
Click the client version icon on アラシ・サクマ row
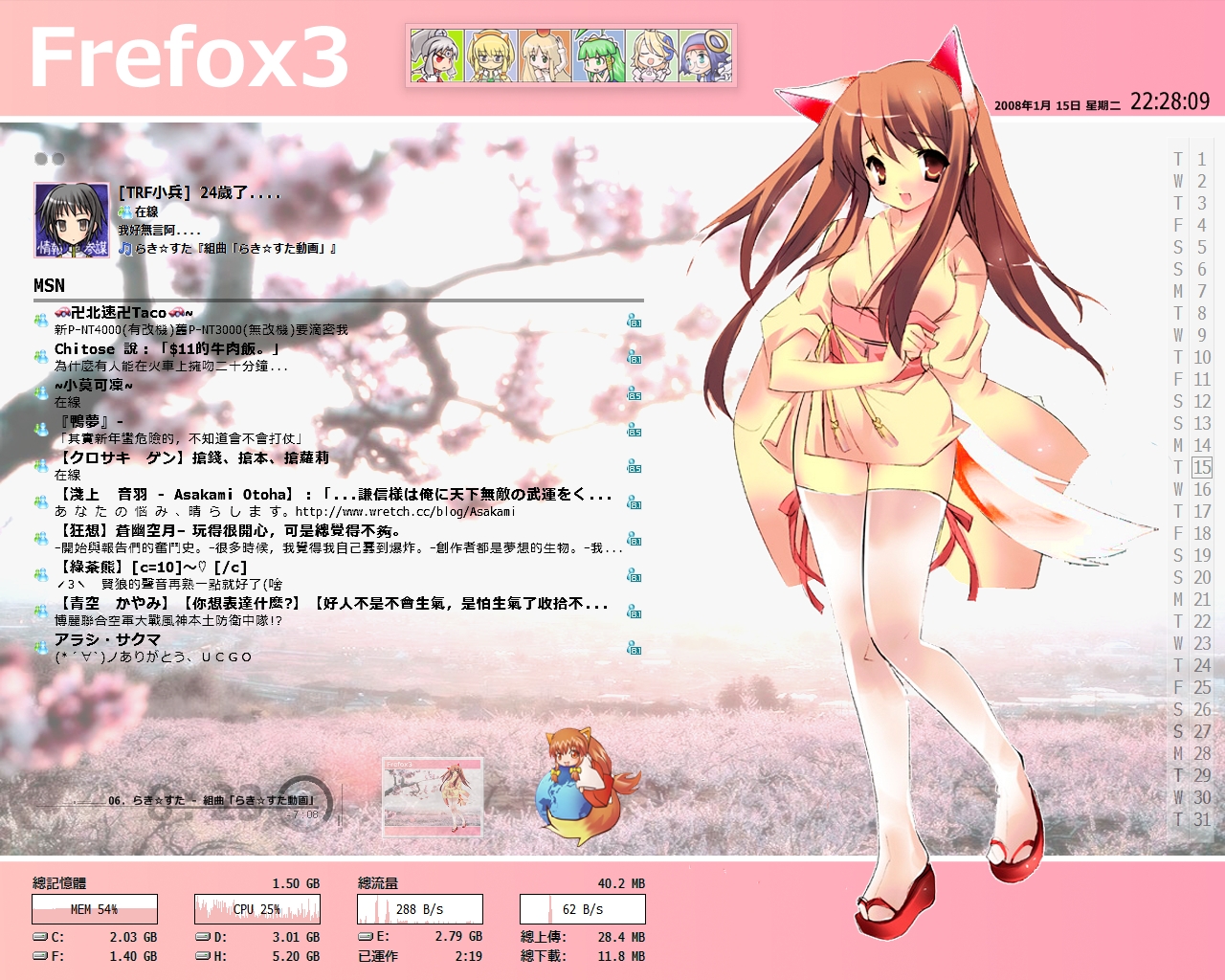[x=634, y=648]
